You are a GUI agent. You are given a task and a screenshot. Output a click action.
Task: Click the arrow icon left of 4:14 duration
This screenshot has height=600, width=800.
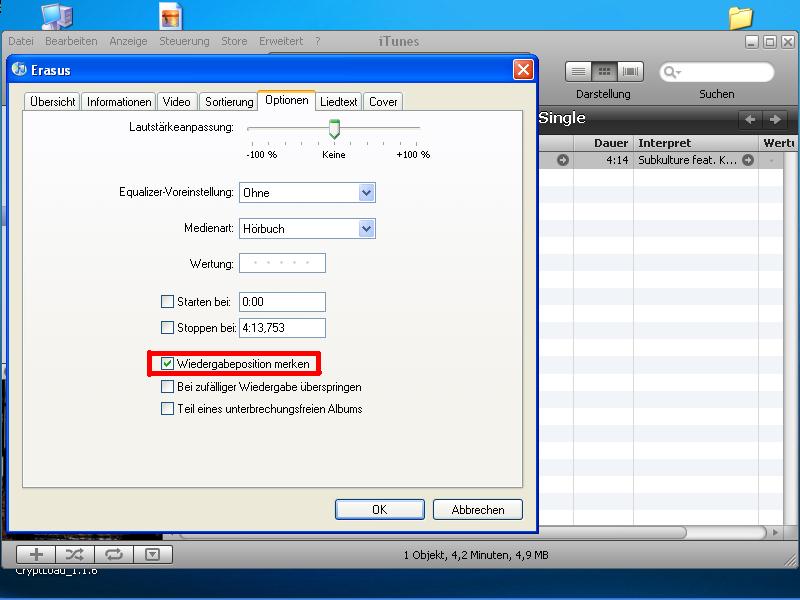pos(563,160)
